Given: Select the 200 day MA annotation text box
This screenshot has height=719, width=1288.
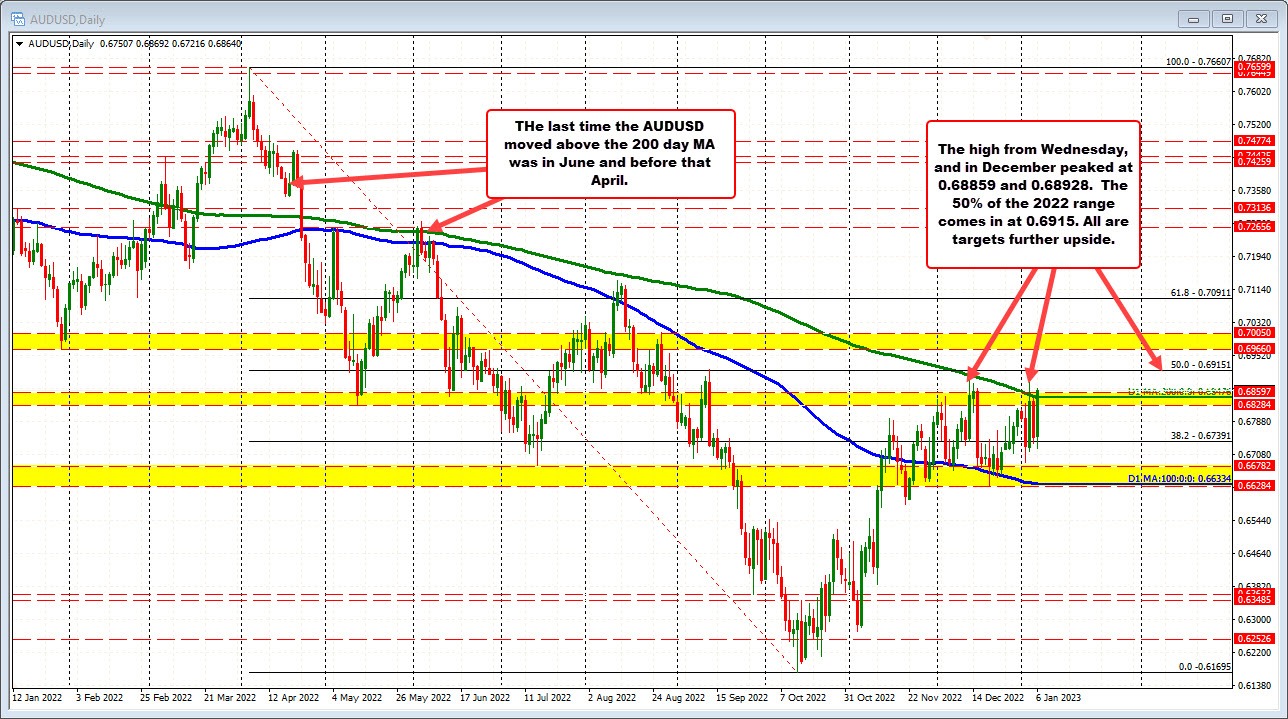Looking at the screenshot, I should coord(610,153).
